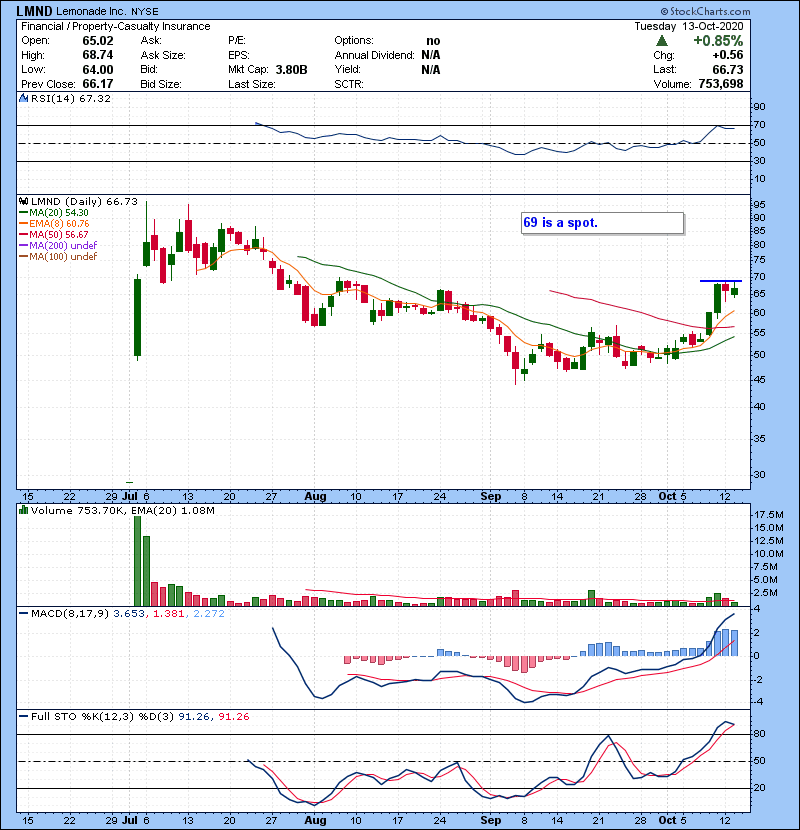The height and width of the screenshot is (830, 800).
Task: Click the +0.85% percent change
Action: 718,41
